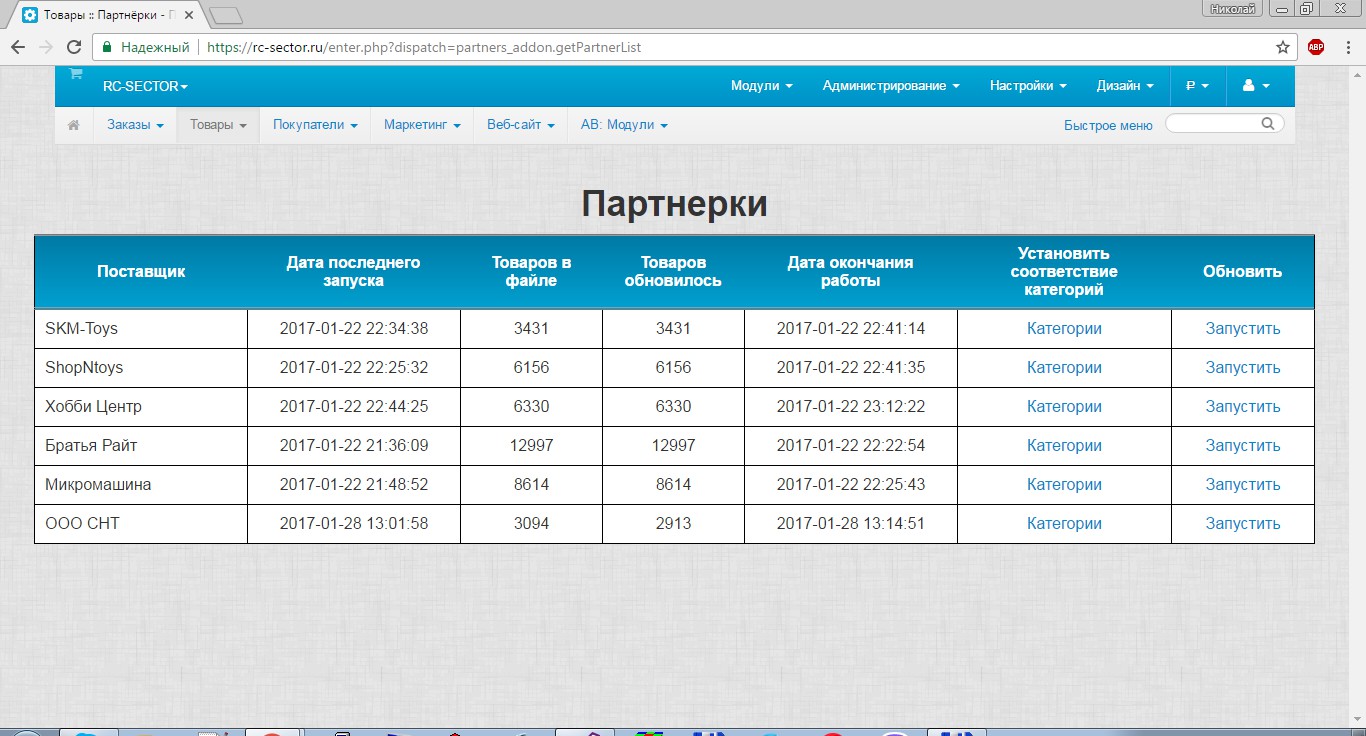
Task: Click the Партнерки page heading
Action: [x=675, y=204]
